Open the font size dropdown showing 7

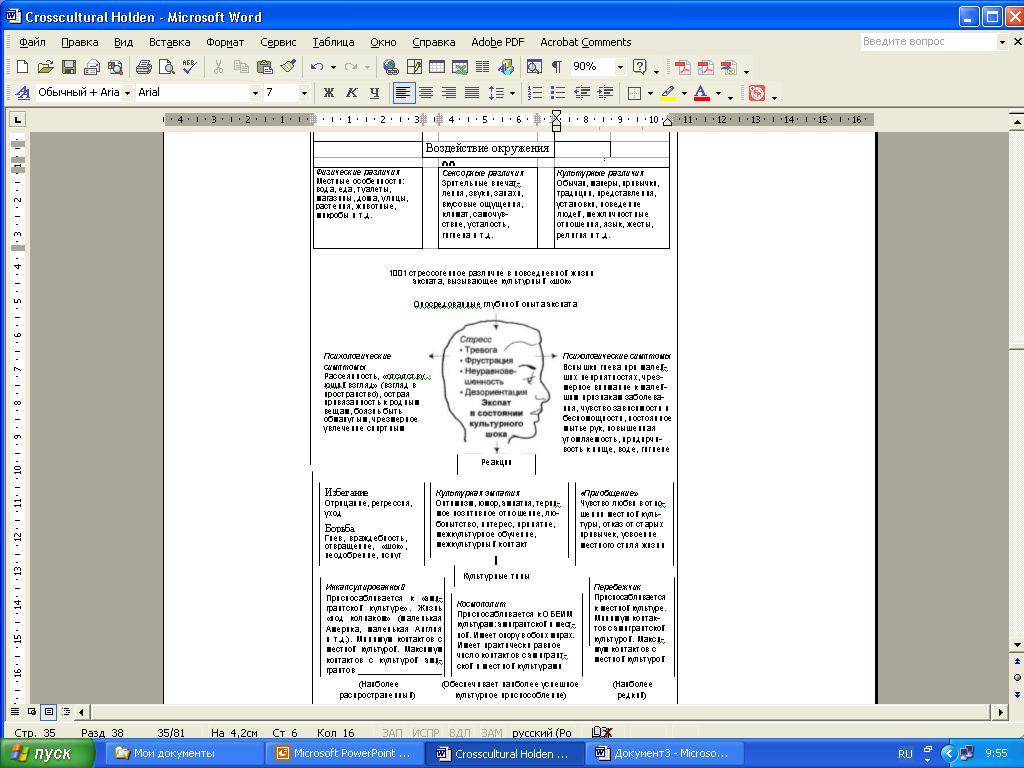[304, 93]
